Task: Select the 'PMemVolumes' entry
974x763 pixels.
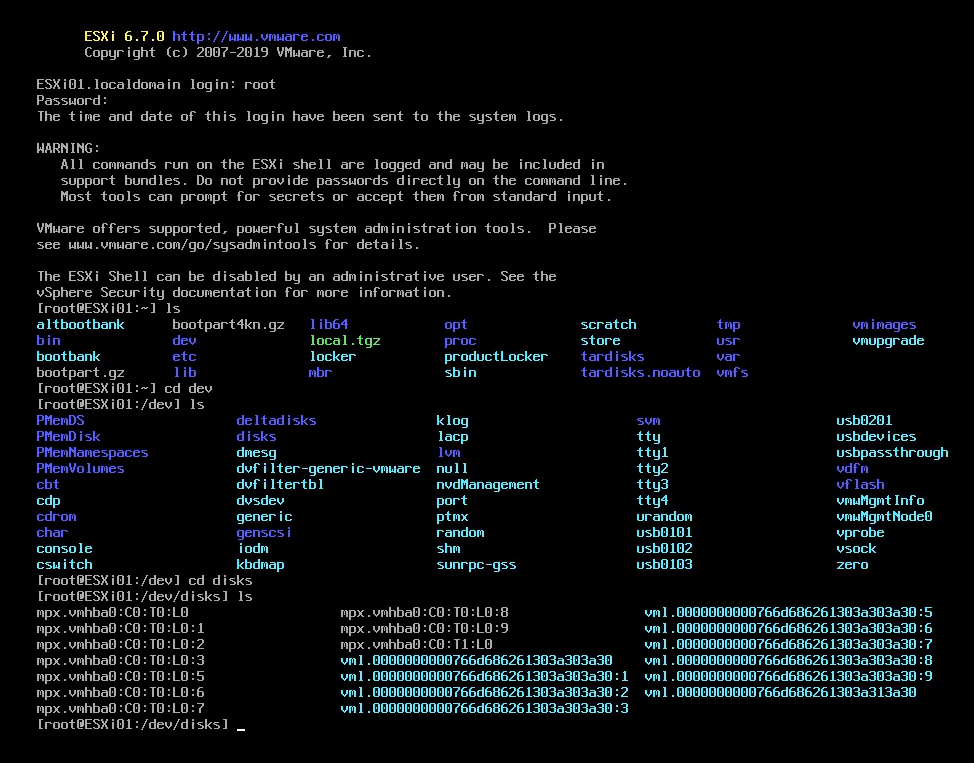Action: [80, 468]
